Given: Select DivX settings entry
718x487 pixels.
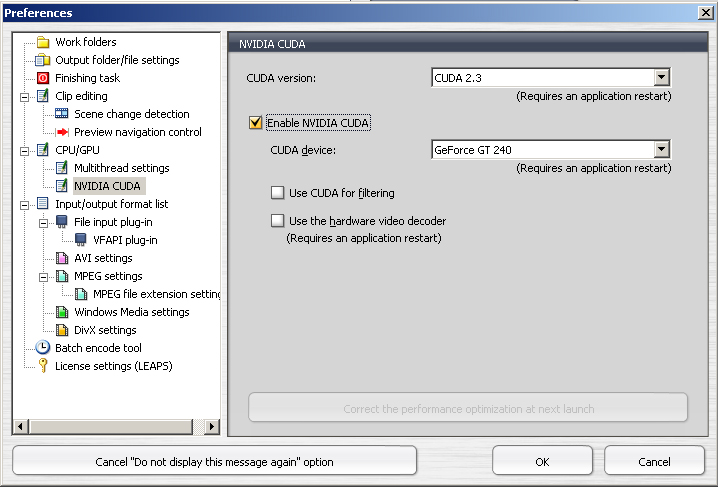Looking at the screenshot, I should (x=105, y=330).
